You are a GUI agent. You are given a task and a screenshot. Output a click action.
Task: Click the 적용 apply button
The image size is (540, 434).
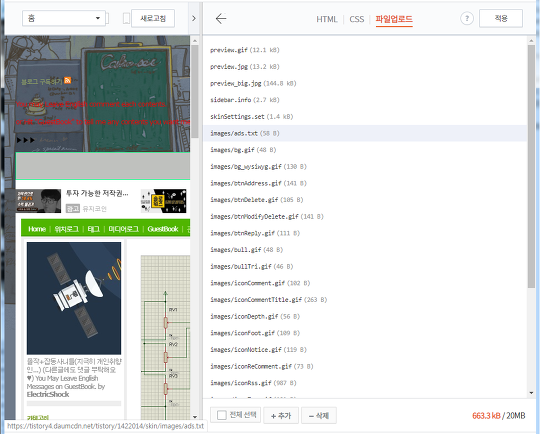(x=501, y=19)
